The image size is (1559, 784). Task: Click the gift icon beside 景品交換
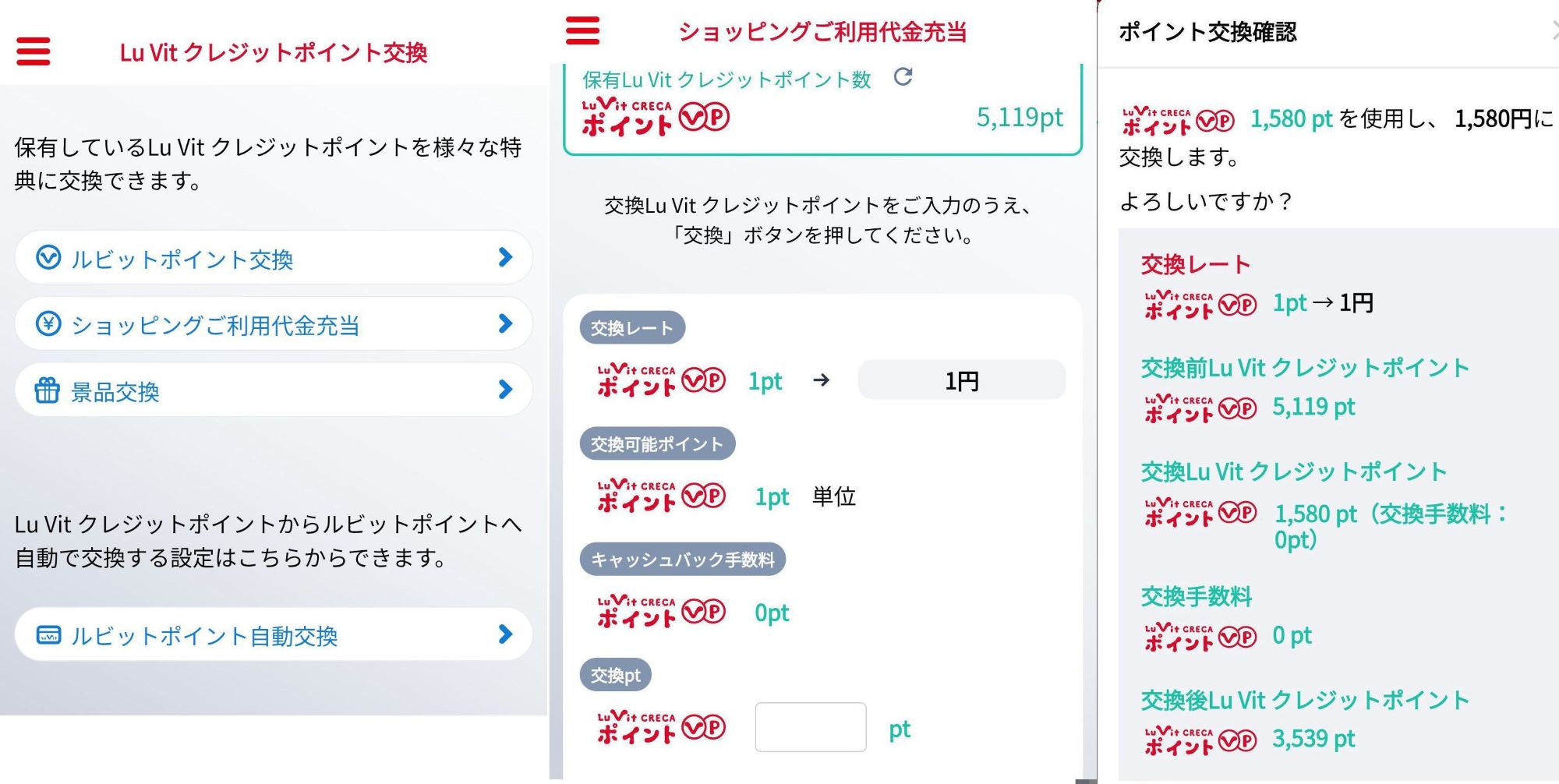[48, 390]
